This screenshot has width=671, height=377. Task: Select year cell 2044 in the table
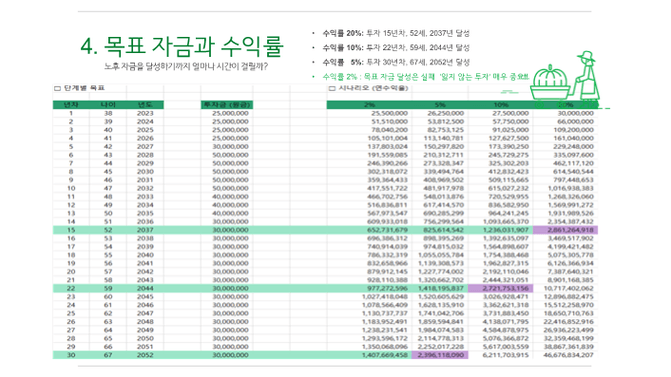tap(145, 288)
